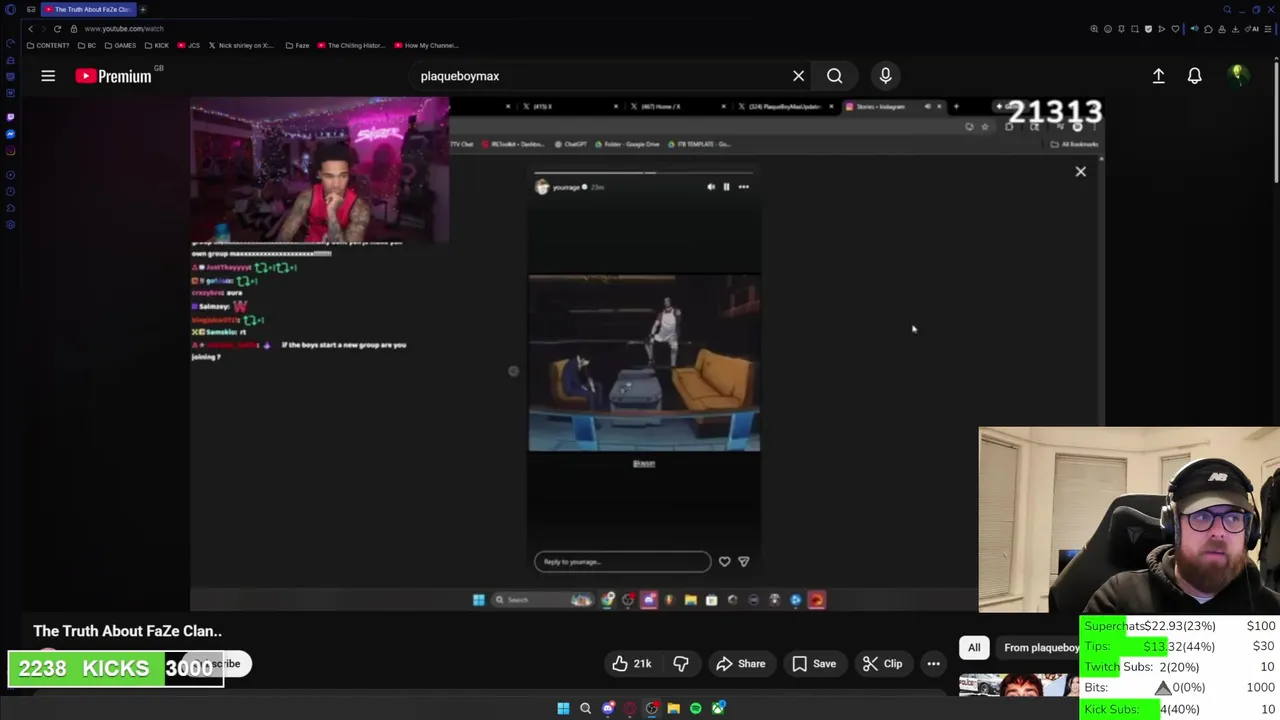
Task: Open the Windows Start menu on taskbar
Action: [x=563, y=708]
